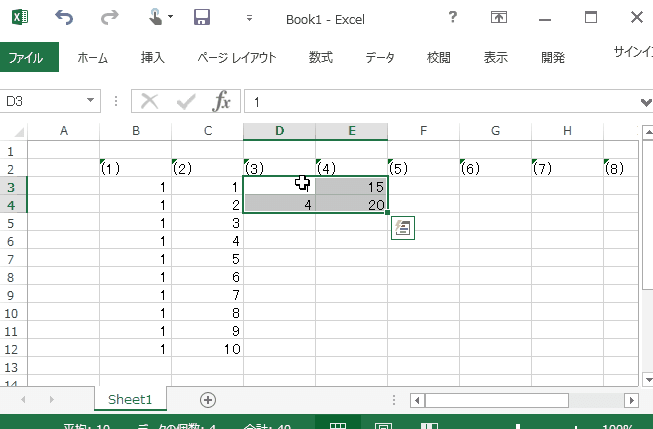The image size is (653, 429).
Task: Click cell containing (7)
Action: (x=567, y=168)
